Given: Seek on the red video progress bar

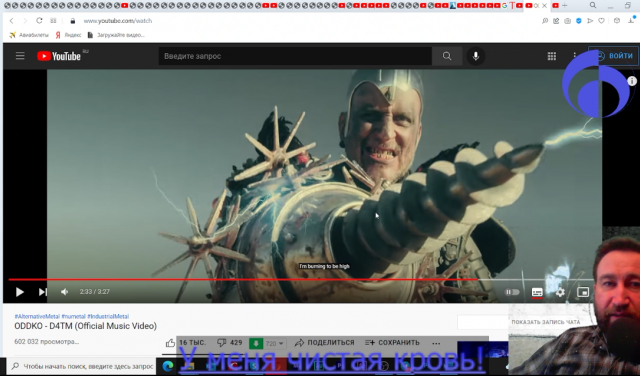Looking at the screenshot, I should point(243,280).
